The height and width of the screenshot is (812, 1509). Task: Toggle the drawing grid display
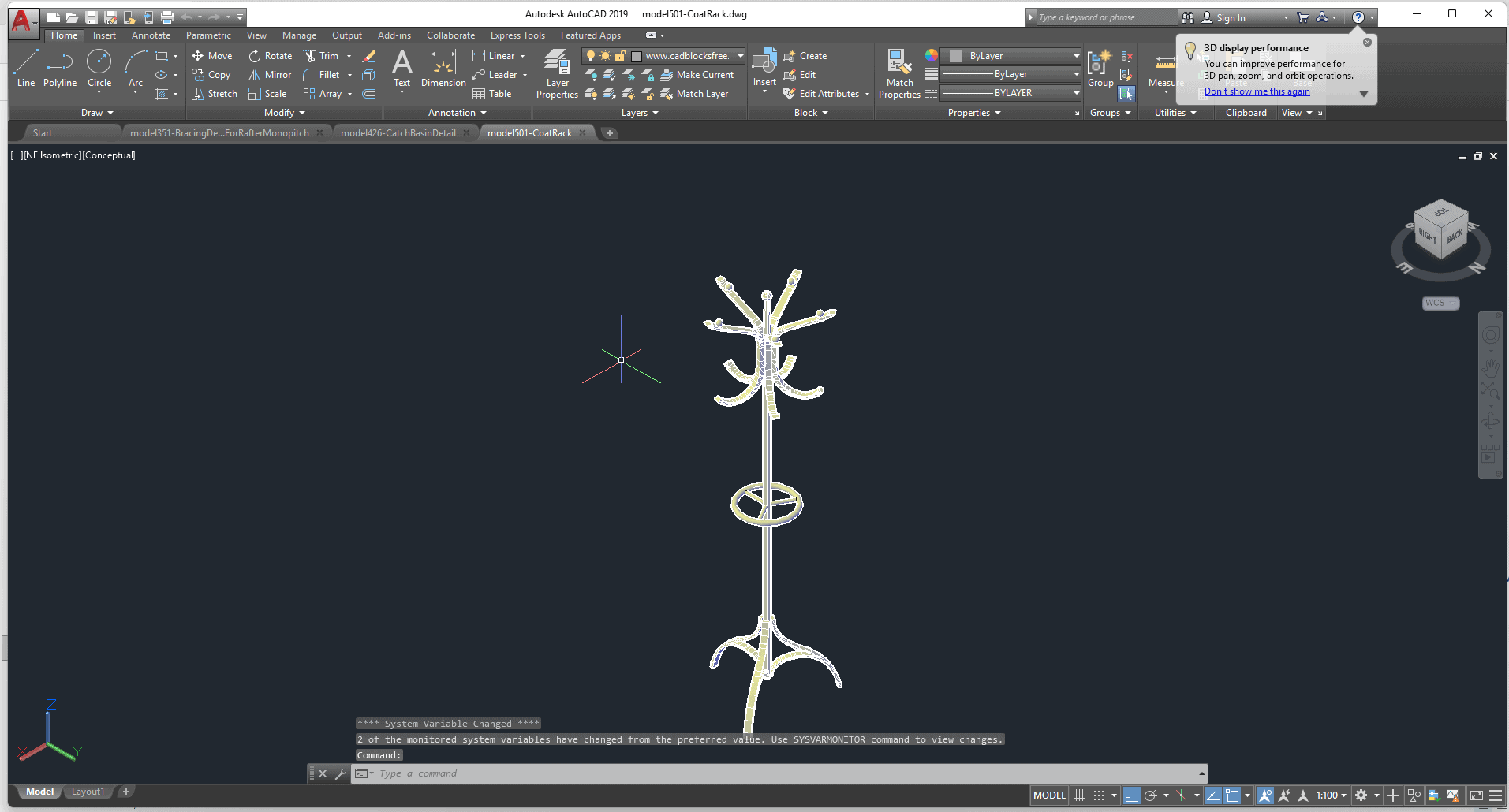click(1080, 795)
